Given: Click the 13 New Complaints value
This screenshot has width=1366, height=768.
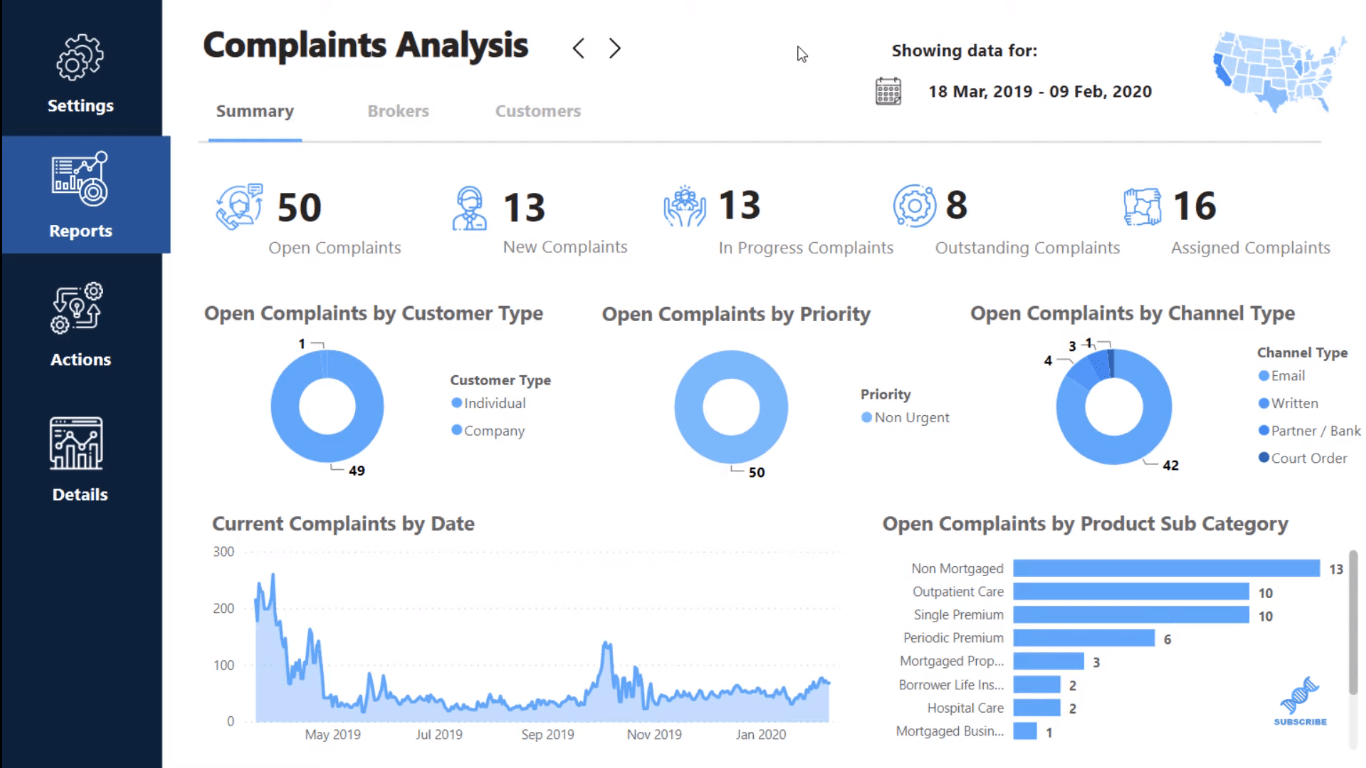Looking at the screenshot, I should (x=524, y=208).
